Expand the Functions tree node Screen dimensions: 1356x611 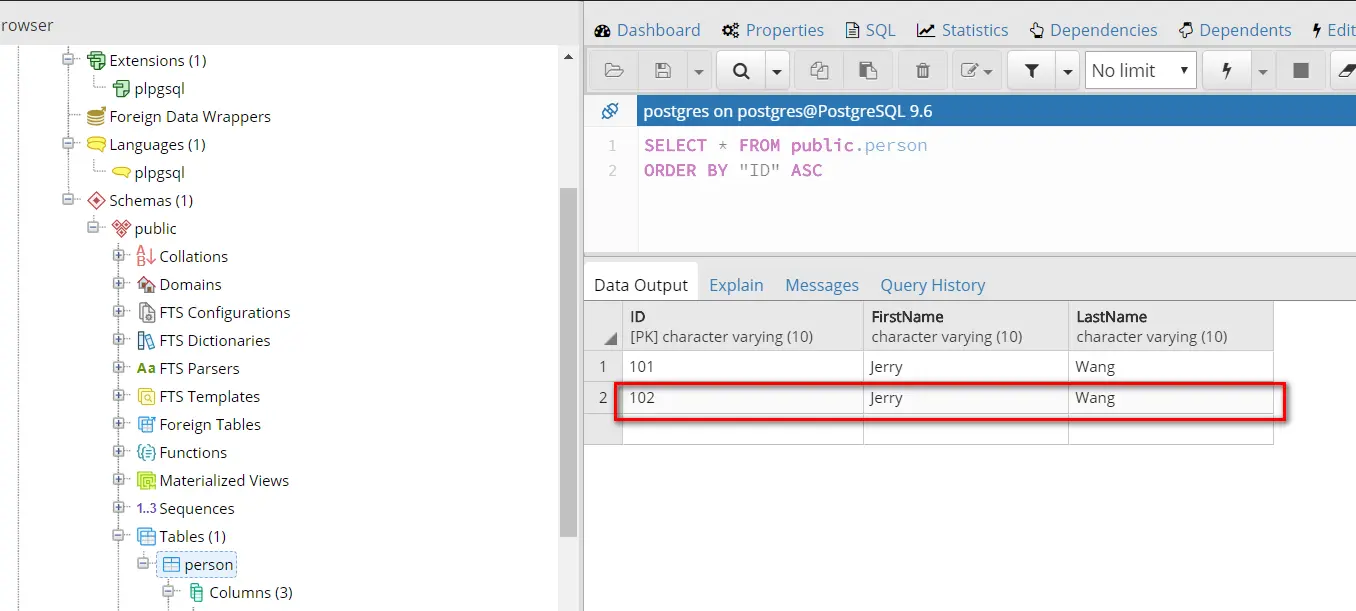coord(120,453)
